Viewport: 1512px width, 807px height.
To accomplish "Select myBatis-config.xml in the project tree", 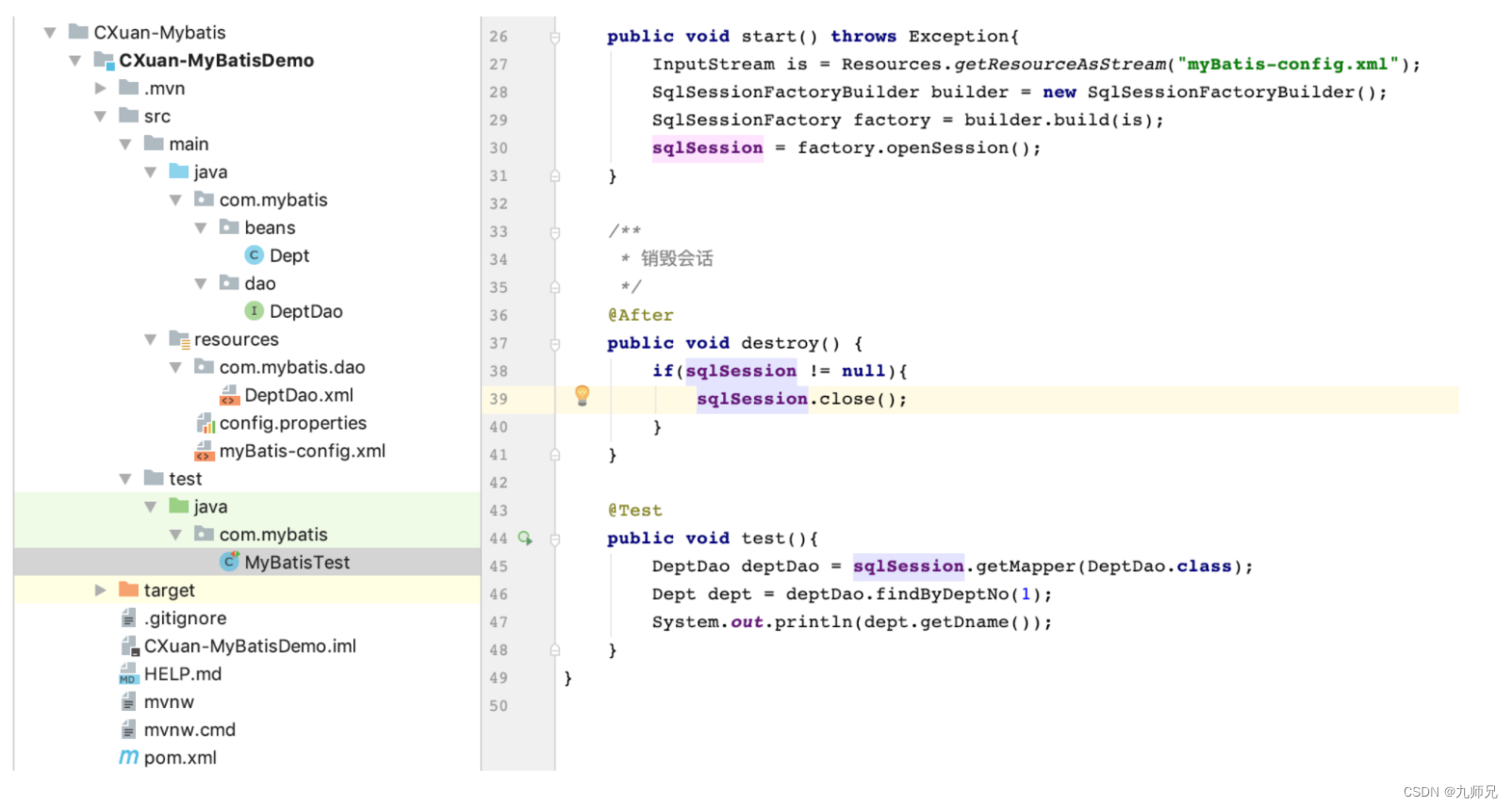I will pos(303,451).
